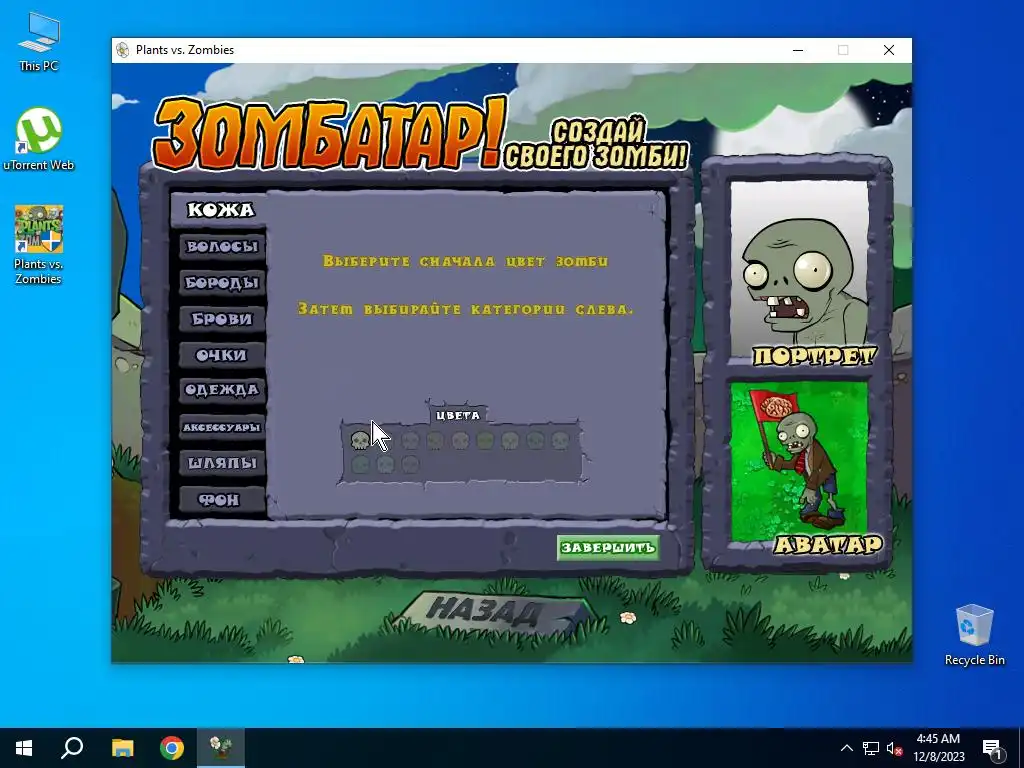
Task: Select the Фон background category
Action: (x=222, y=500)
